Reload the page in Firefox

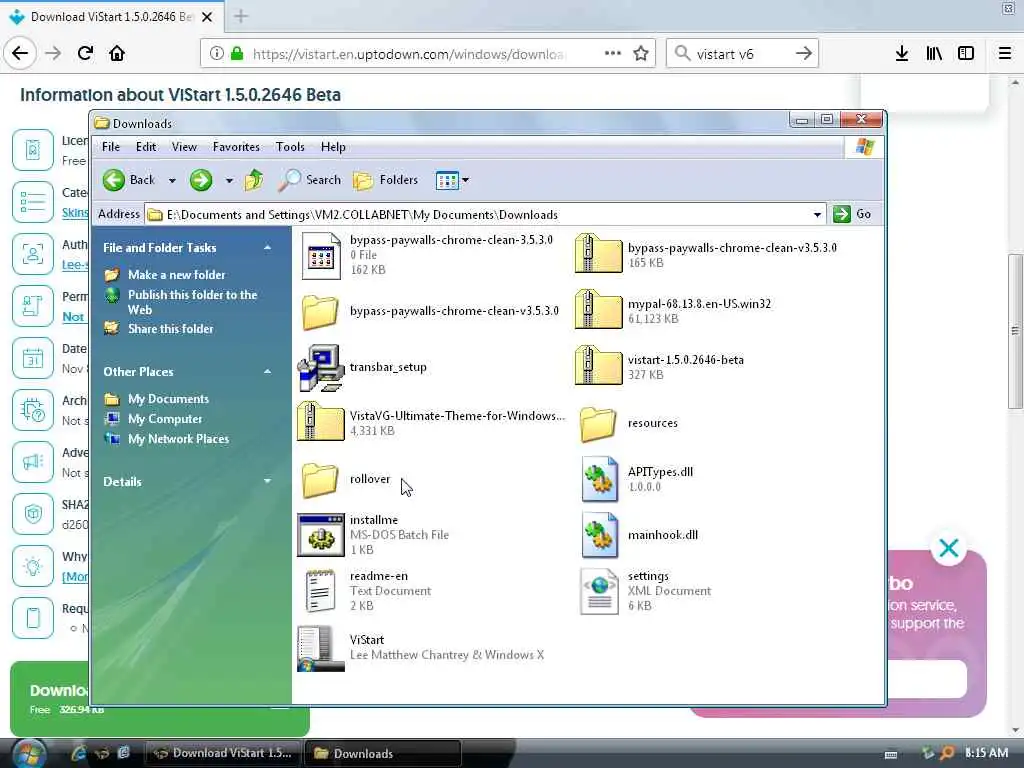click(85, 53)
